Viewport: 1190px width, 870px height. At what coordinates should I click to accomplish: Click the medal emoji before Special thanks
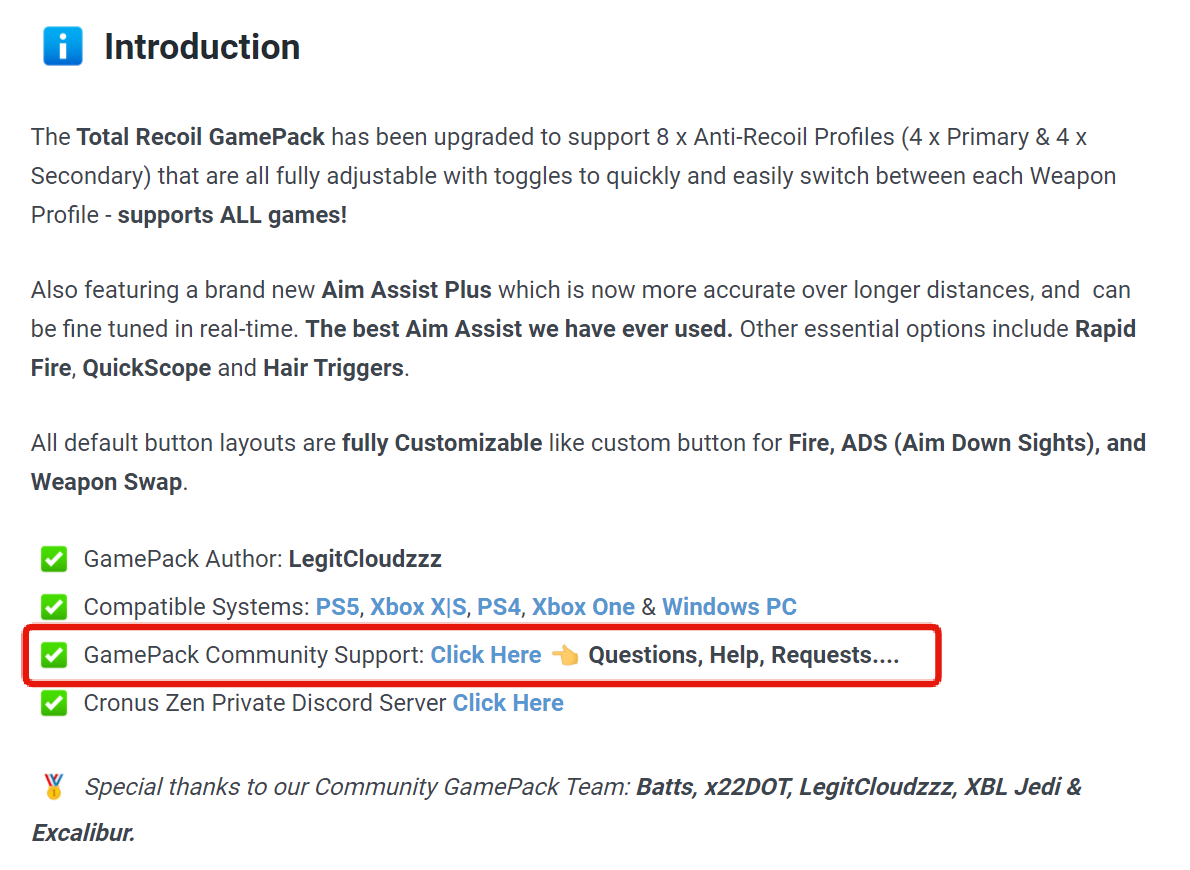pos(54,787)
